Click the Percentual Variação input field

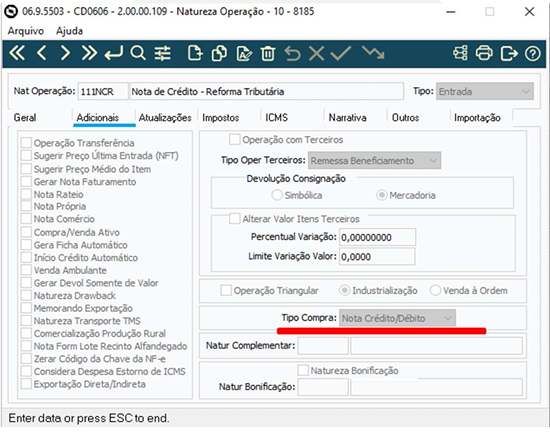pyautogui.click(x=377, y=237)
